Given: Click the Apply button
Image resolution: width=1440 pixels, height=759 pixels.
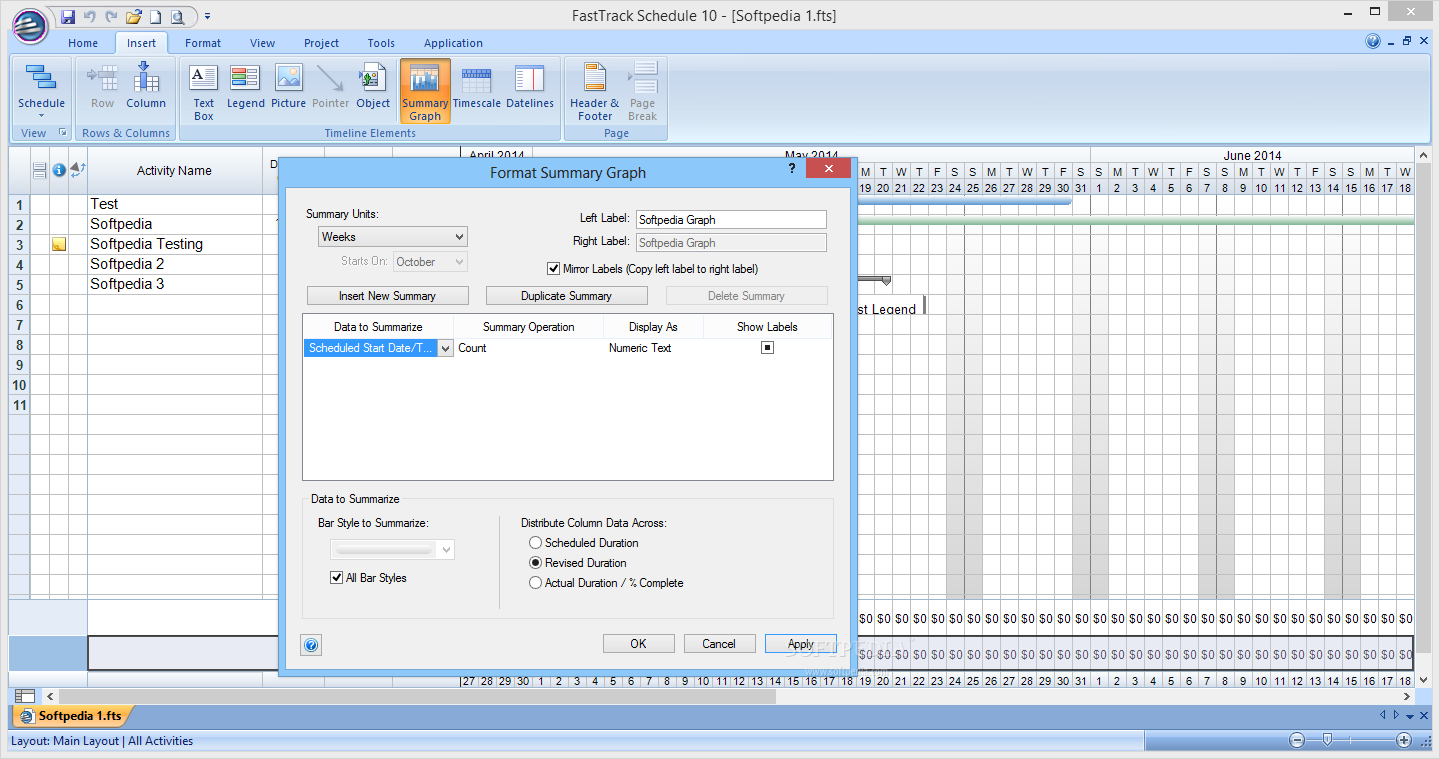Looking at the screenshot, I should [801, 644].
